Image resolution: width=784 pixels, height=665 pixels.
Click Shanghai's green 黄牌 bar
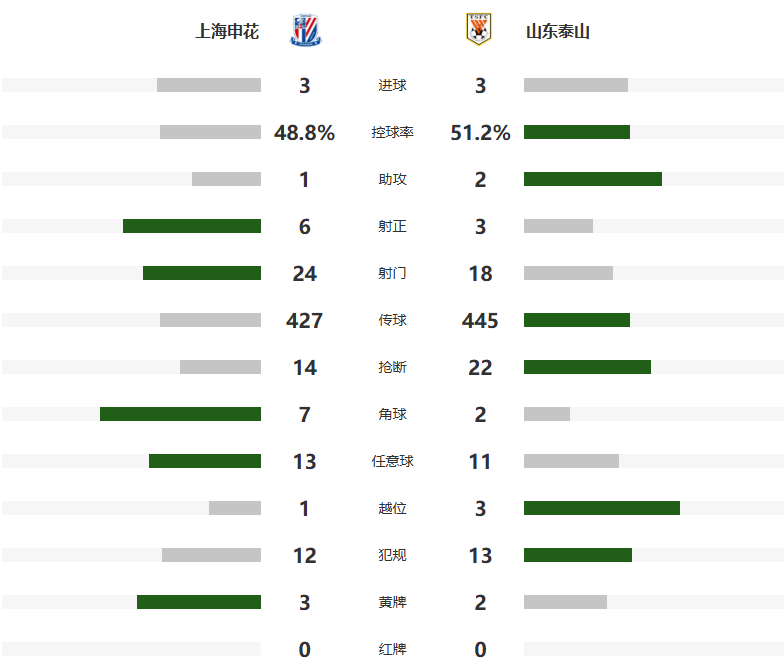pyautogui.click(x=199, y=602)
